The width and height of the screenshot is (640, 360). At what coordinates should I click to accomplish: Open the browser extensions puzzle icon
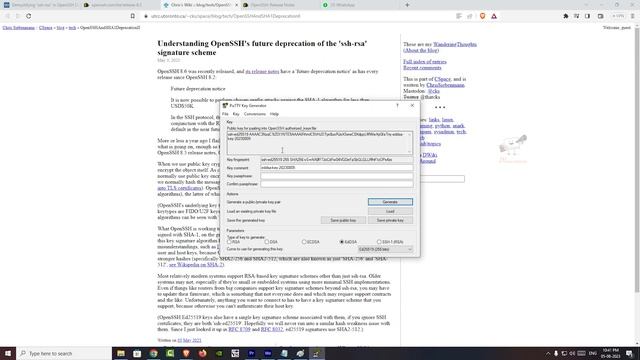566,16
